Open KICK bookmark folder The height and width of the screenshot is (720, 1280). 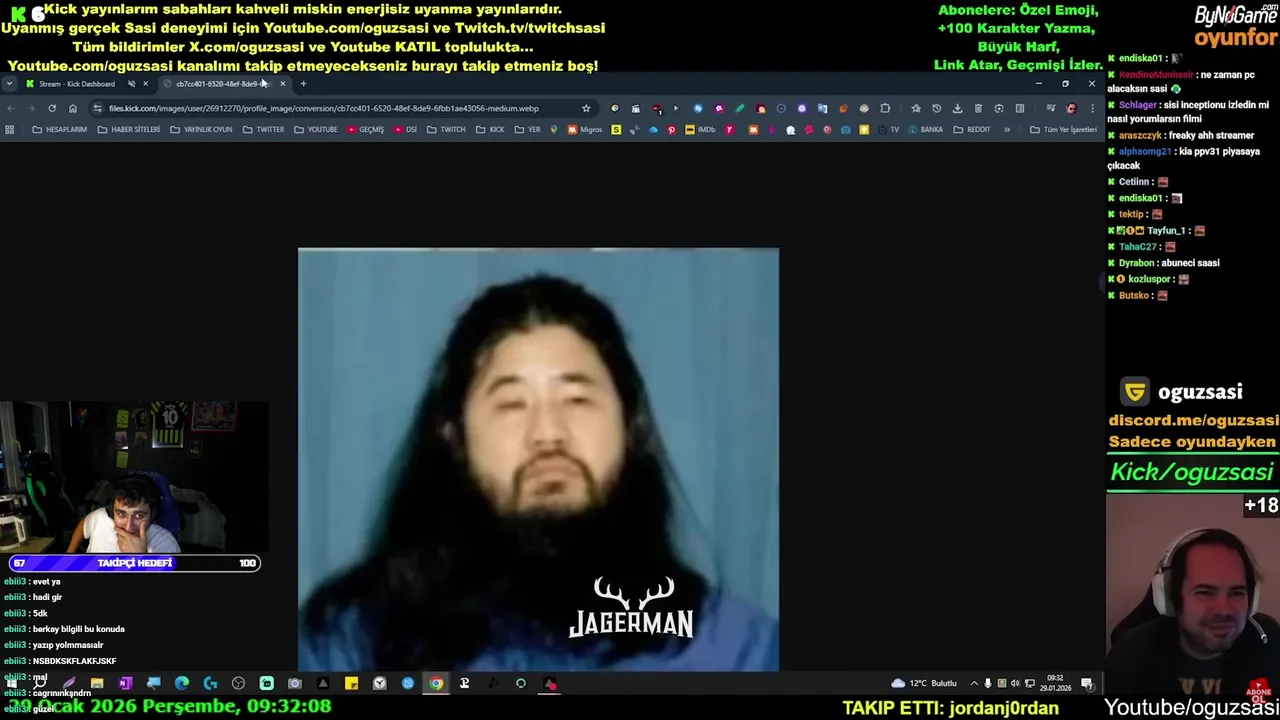[x=489, y=129]
